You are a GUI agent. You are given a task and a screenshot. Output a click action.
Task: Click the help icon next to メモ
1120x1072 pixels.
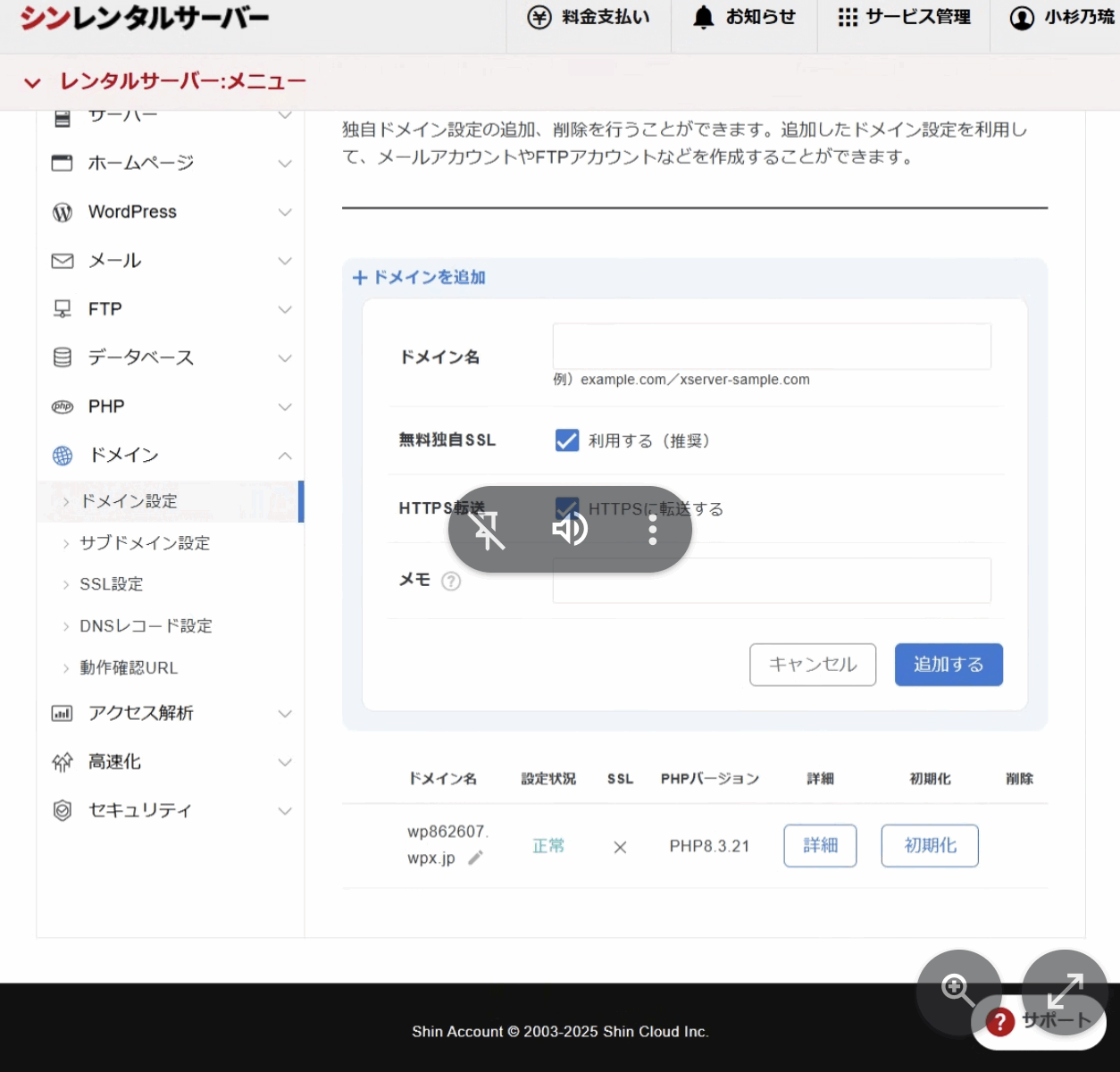(452, 581)
